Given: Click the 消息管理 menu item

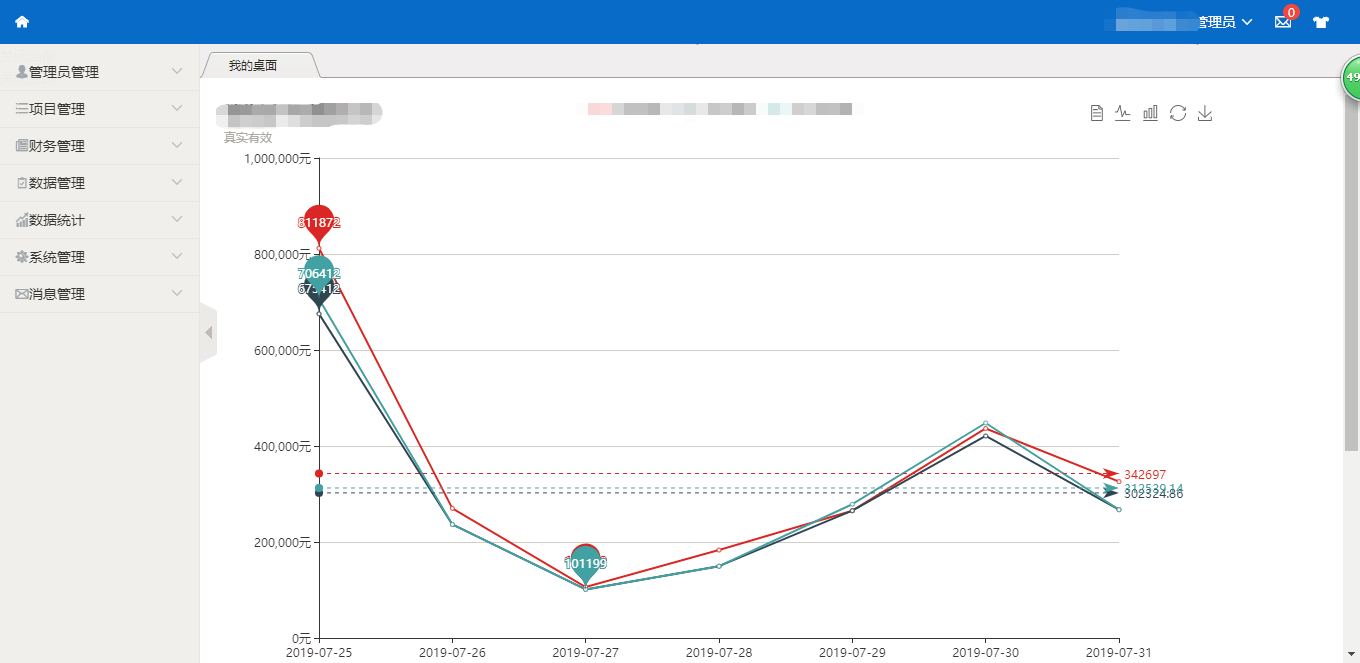Looking at the screenshot, I should (99, 294).
